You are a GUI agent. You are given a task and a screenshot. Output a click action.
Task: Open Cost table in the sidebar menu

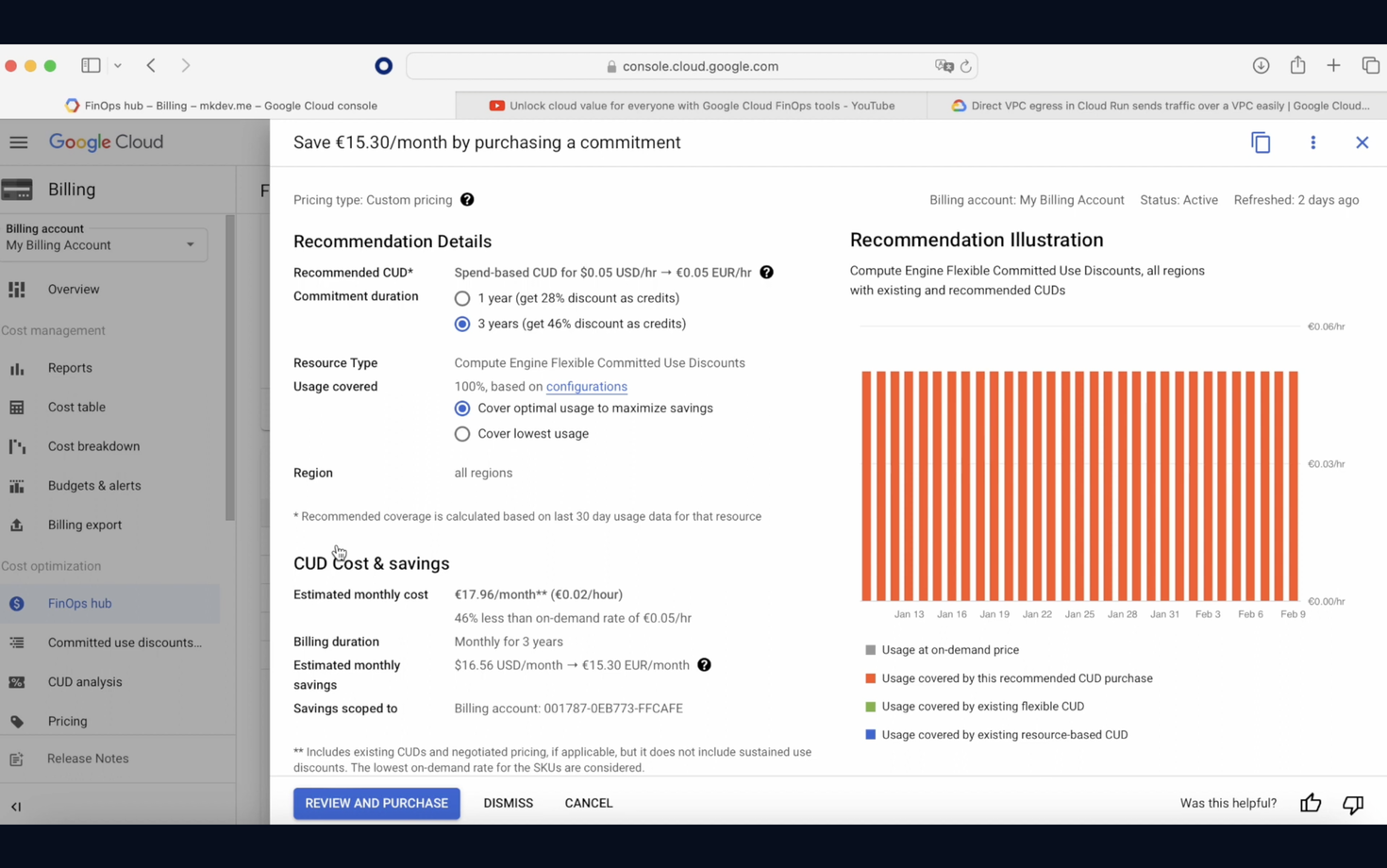pyautogui.click(x=76, y=408)
